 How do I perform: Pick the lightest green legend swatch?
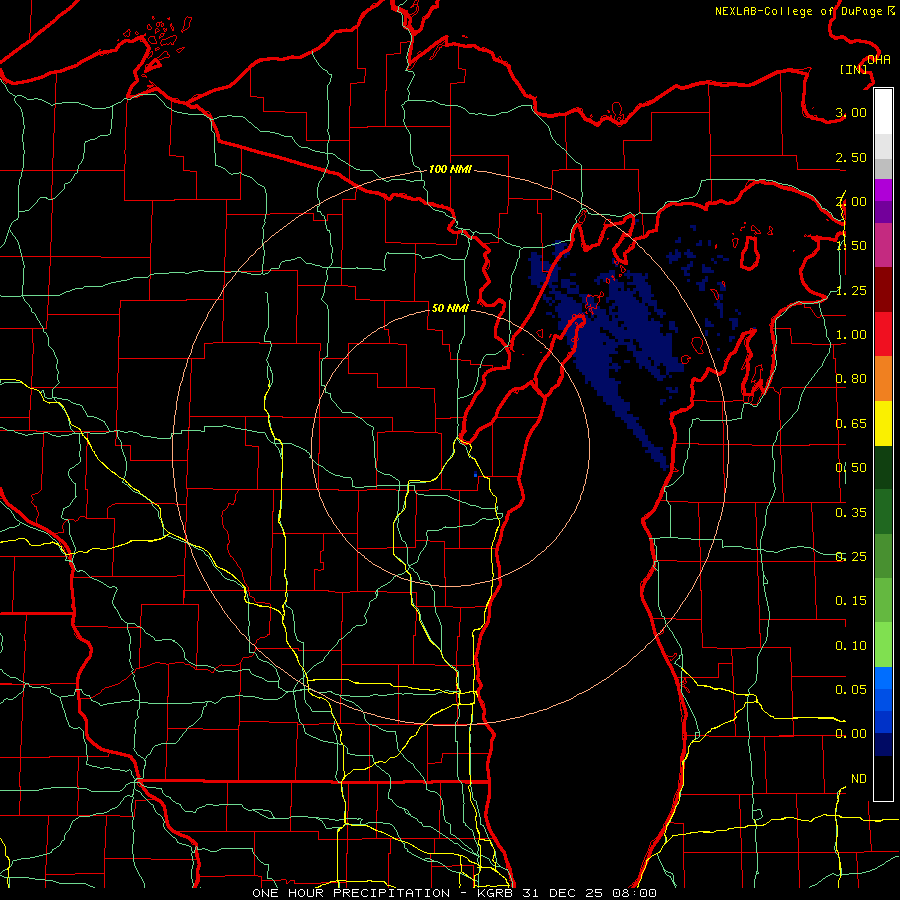coord(883,645)
